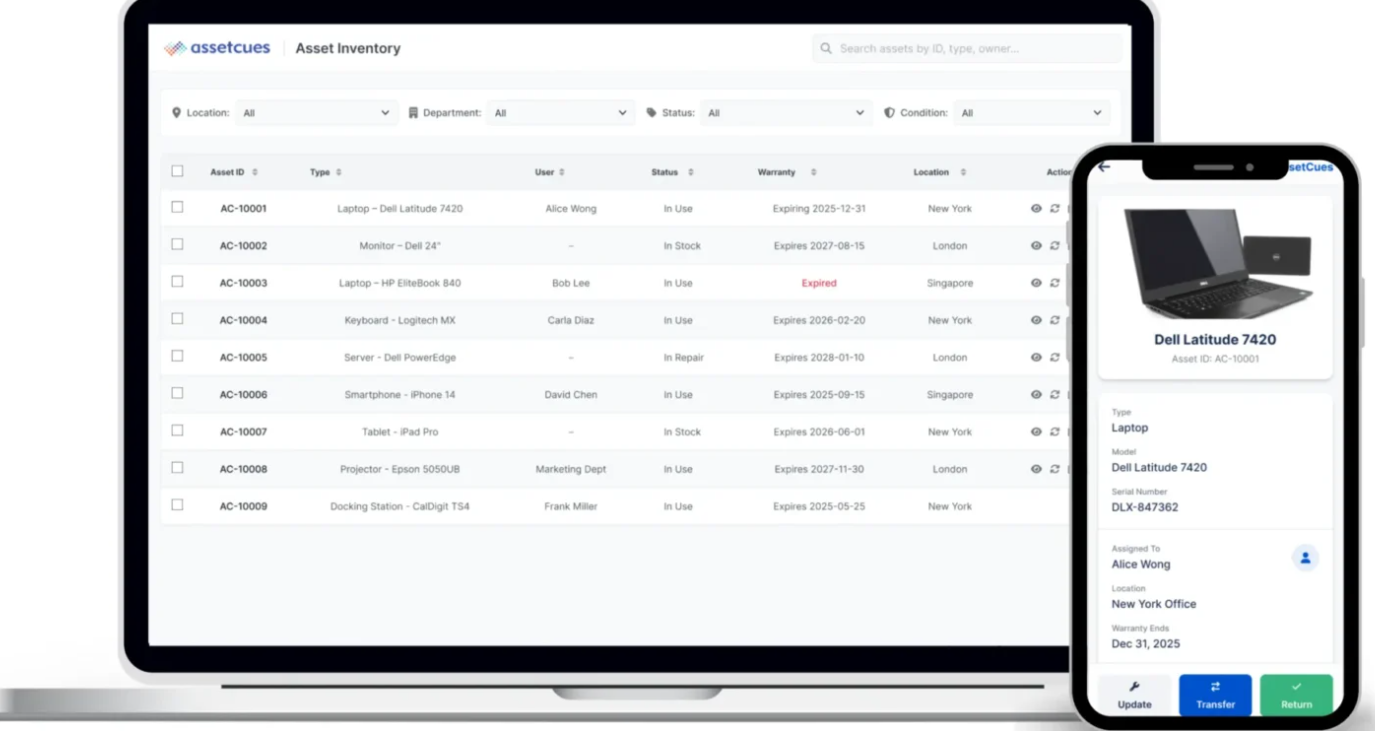Click 'David Chen' in the table
The height and width of the screenshot is (731, 1375).
tap(571, 395)
